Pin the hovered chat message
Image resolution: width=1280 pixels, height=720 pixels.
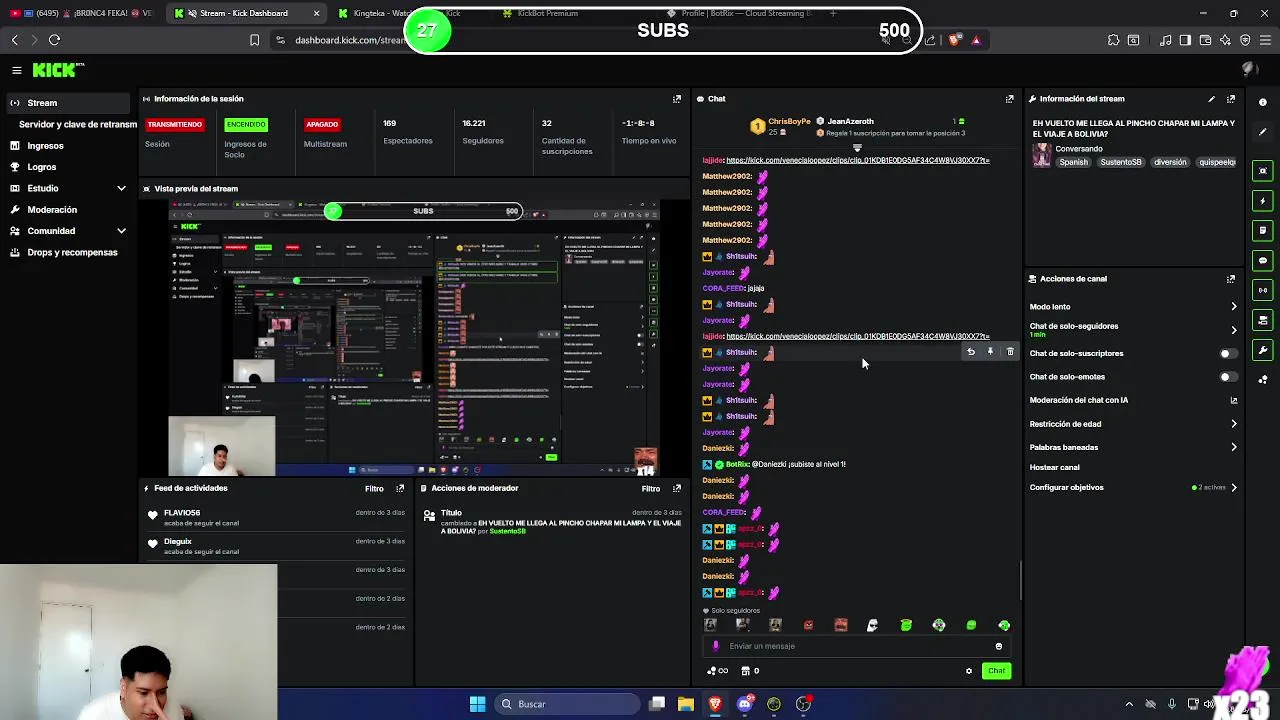pos(990,352)
